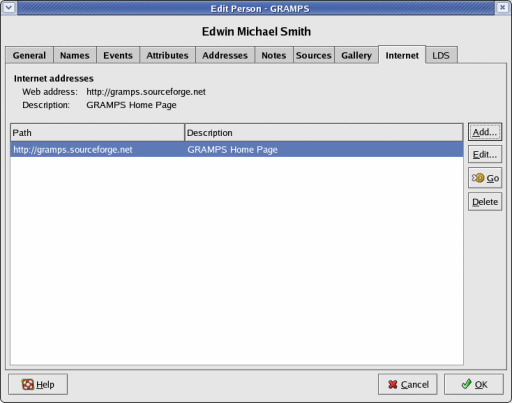This screenshot has width=512, height=403.
Task: Select the gramps.sourceforge.net row
Action: (237, 150)
